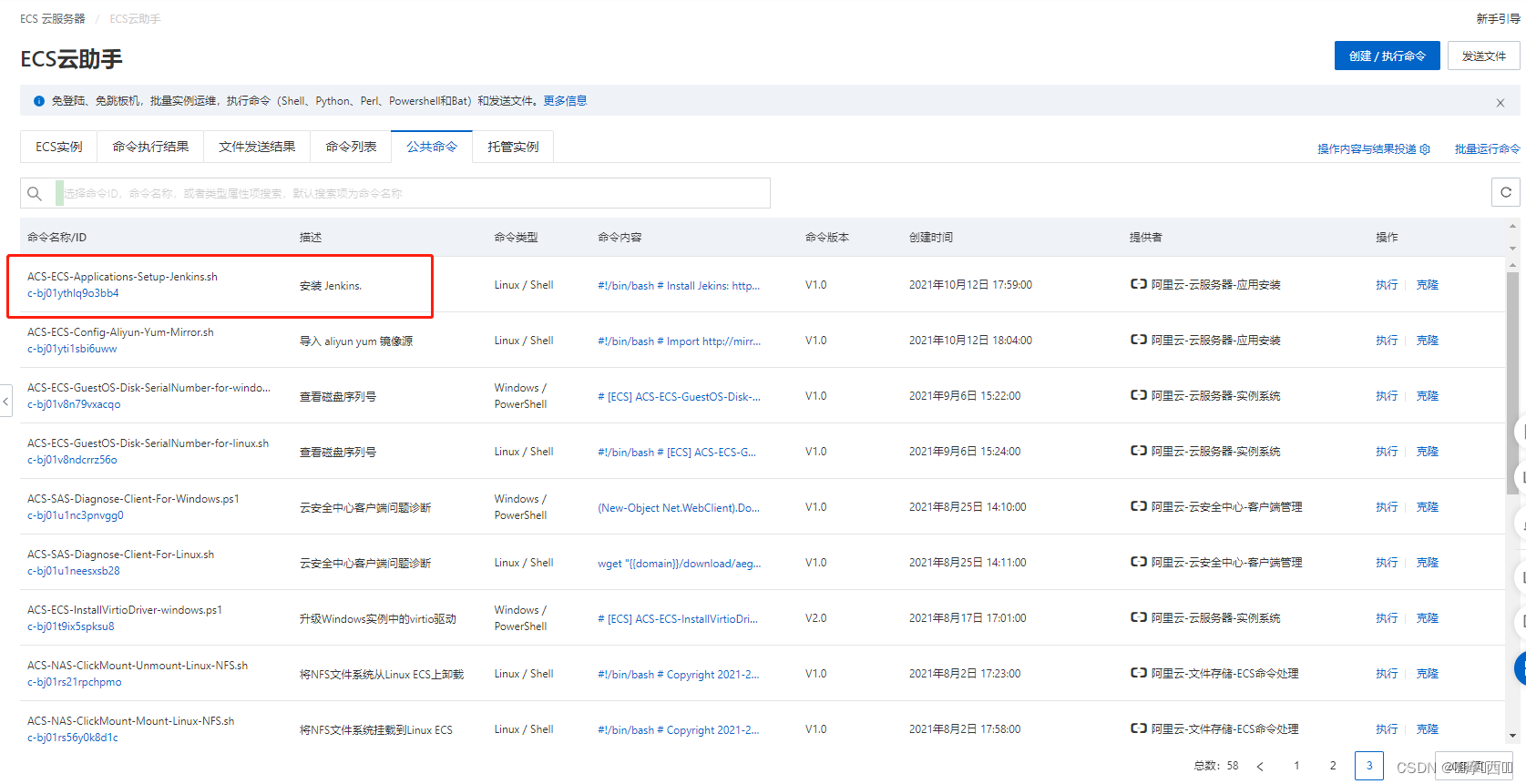The image size is (1526, 784).
Task: Clone the Diagnose-Client-For-Windows.ps1 command
Action: (x=1428, y=507)
